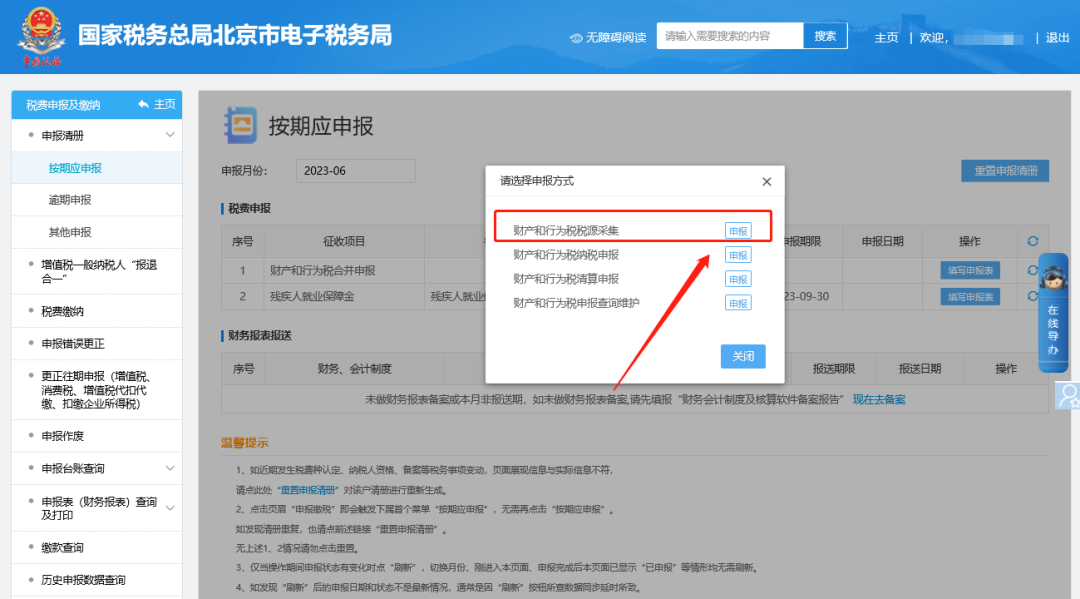This screenshot has width=1080, height=599.
Task: Click the tax bureau emblem logo
Action: point(42,37)
